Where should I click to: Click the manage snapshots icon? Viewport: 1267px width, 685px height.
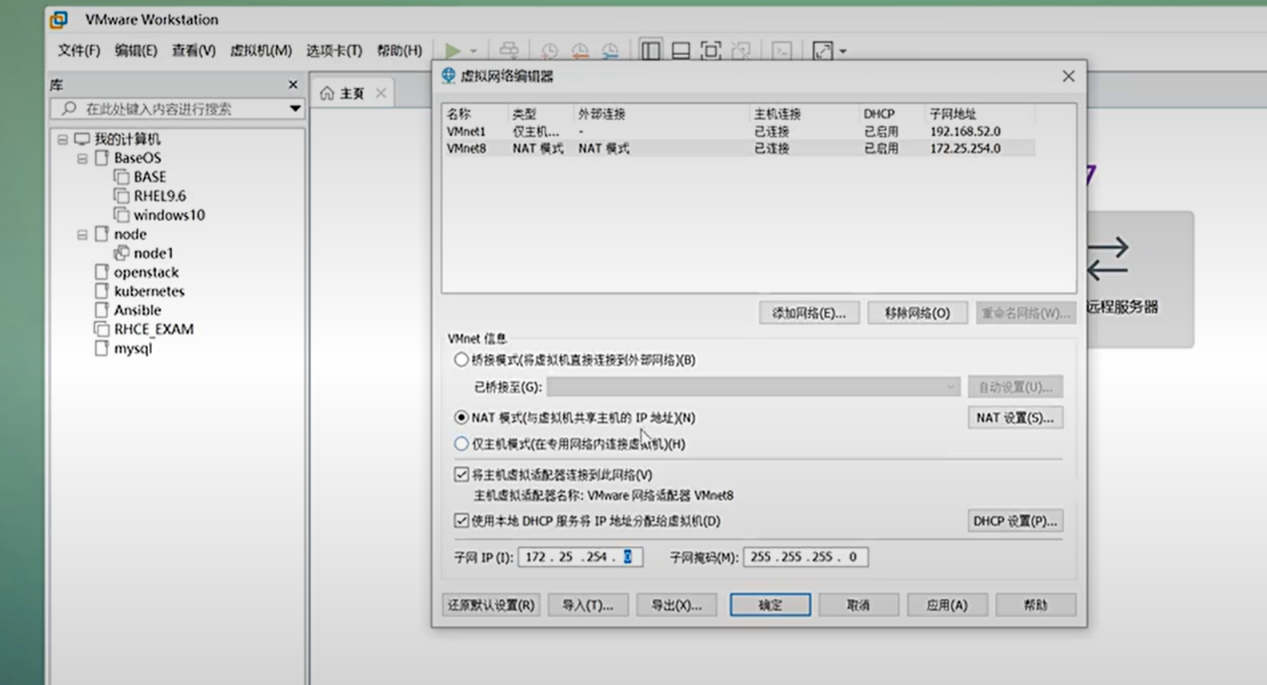click(x=610, y=51)
